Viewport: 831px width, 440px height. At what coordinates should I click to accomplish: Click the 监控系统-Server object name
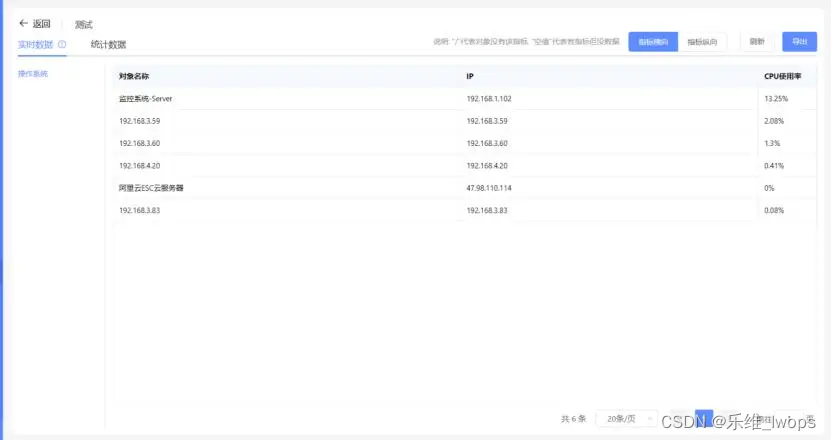tap(146, 99)
